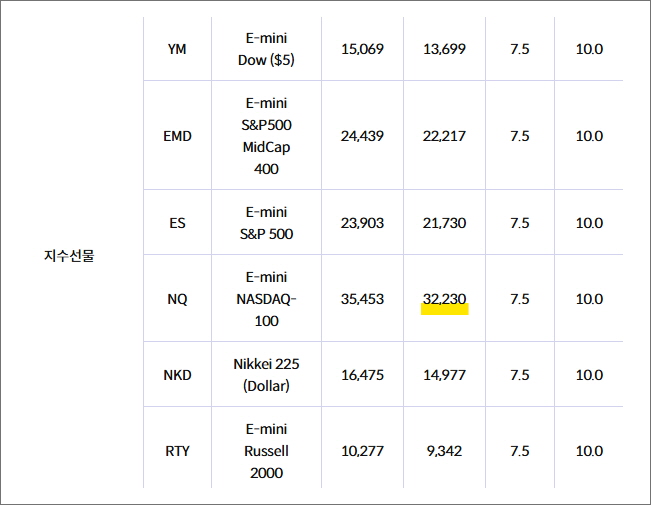Viewport: 651px width, 505px height.
Task: Select the YM symbol cell
Action: tap(177, 49)
